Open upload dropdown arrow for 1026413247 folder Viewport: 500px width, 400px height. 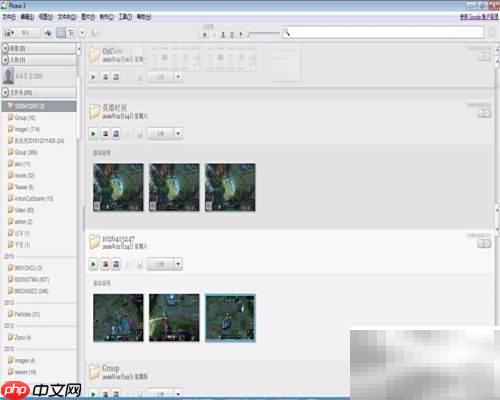pyautogui.click(x=178, y=264)
